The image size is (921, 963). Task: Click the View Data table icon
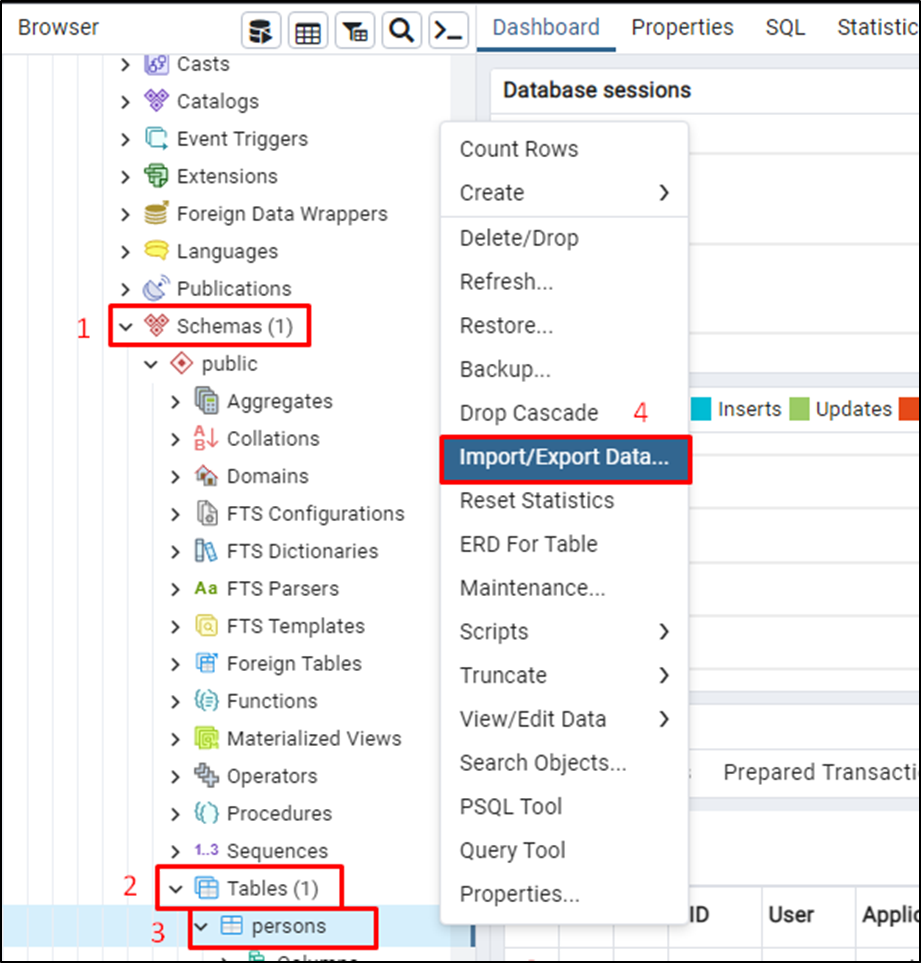click(307, 29)
